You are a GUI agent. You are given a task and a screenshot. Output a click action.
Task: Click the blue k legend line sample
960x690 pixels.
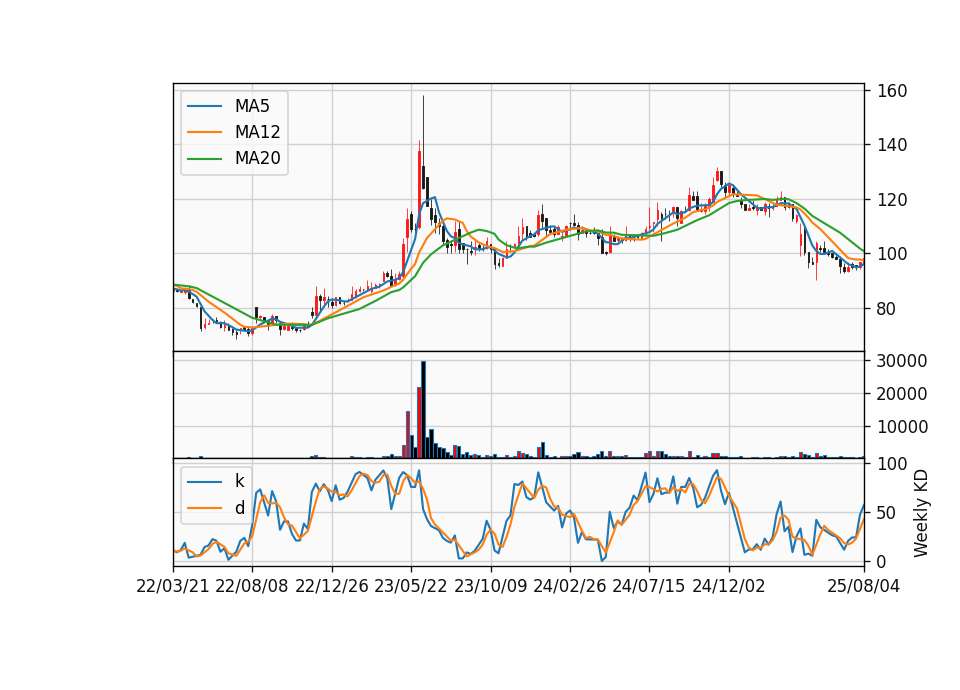click(x=204, y=482)
